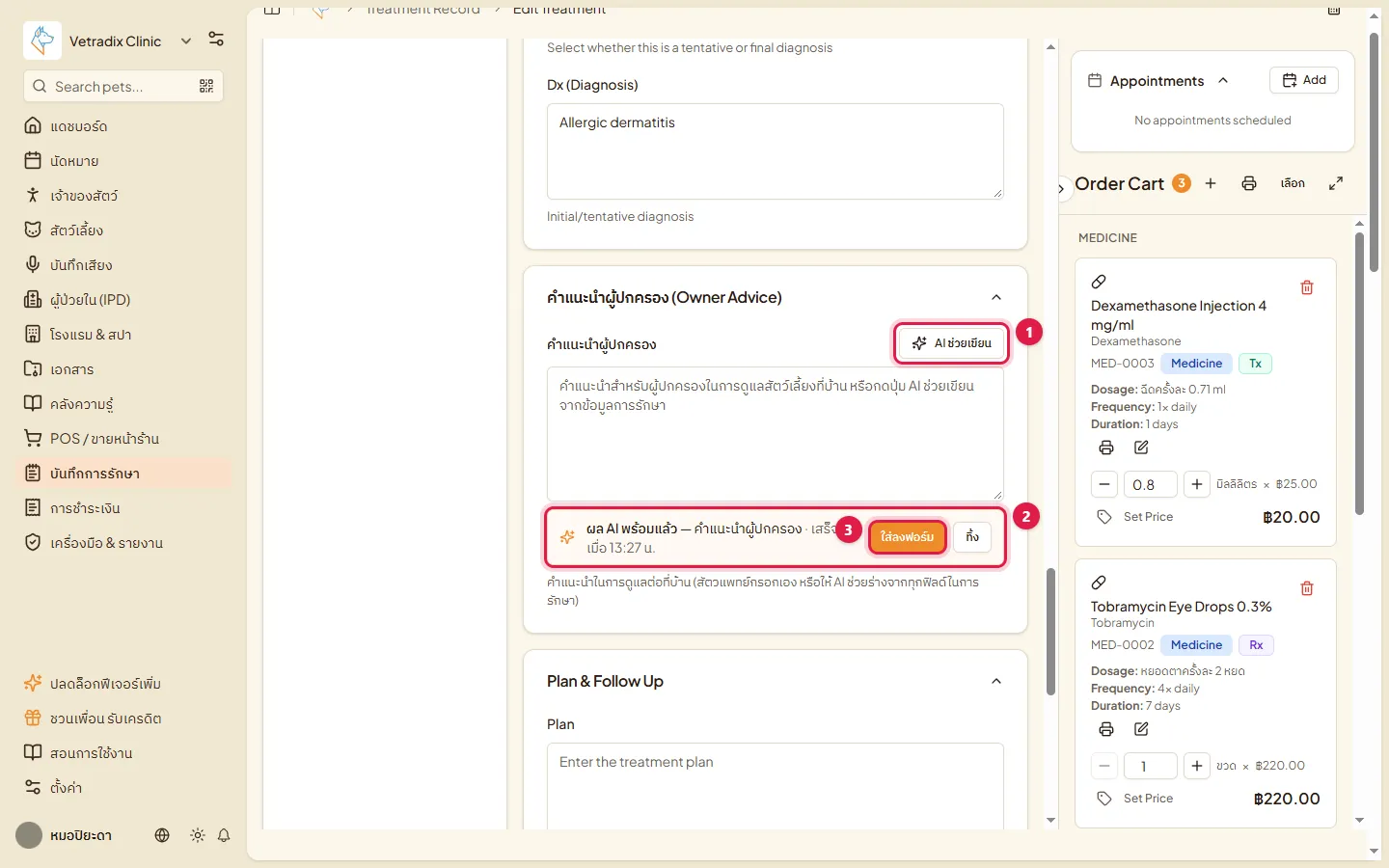Print the Order Cart
This screenshot has height=868, width=1389.
point(1249,183)
